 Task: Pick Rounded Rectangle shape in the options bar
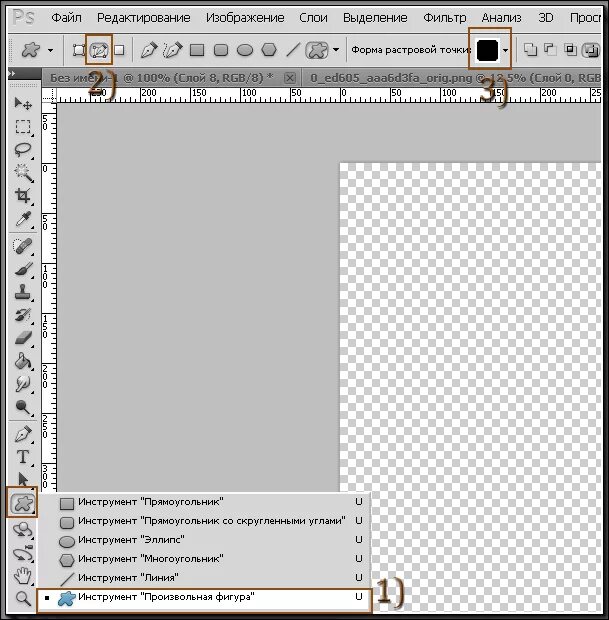click(221, 50)
